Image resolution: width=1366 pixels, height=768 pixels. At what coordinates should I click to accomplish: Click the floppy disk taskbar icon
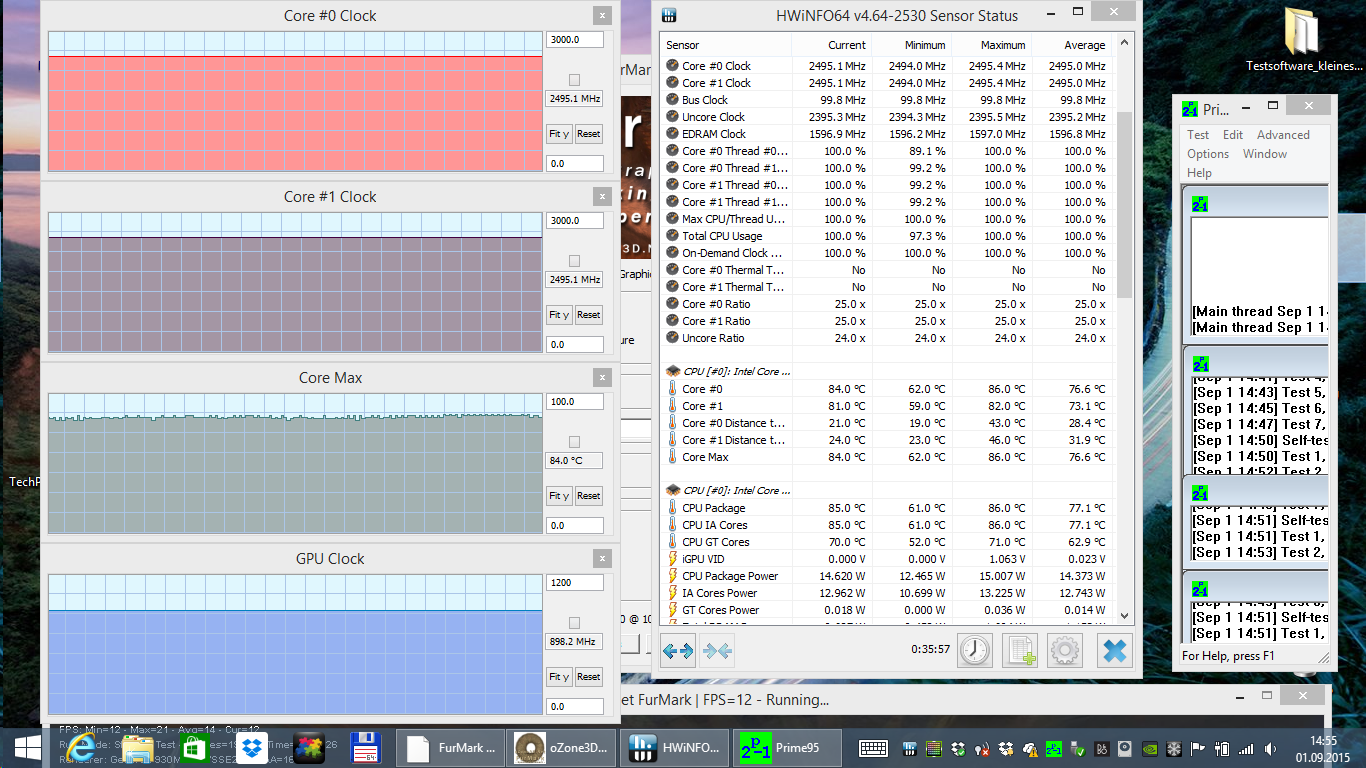click(365, 748)
